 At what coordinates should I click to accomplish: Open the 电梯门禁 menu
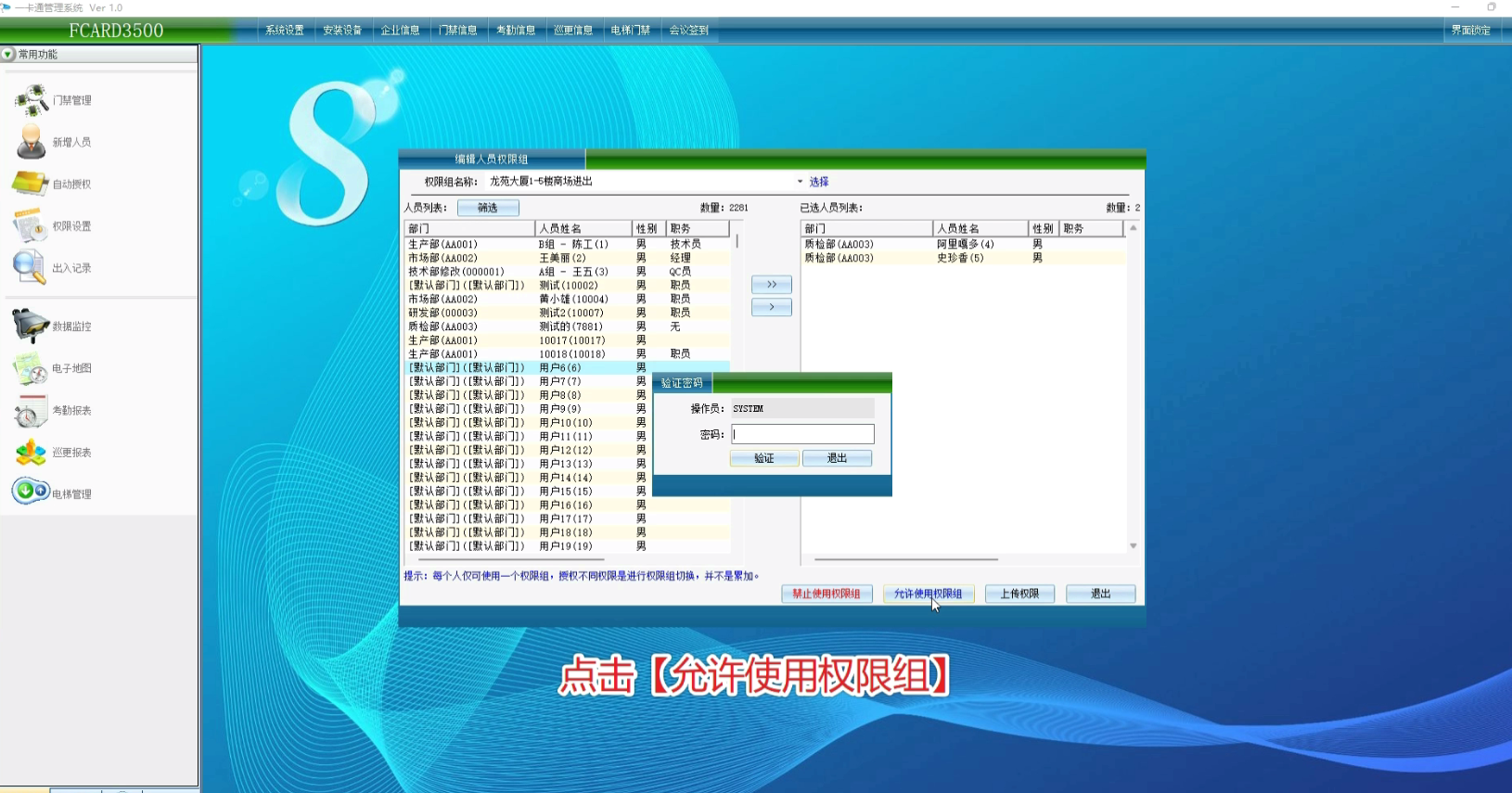click(631, 31)
